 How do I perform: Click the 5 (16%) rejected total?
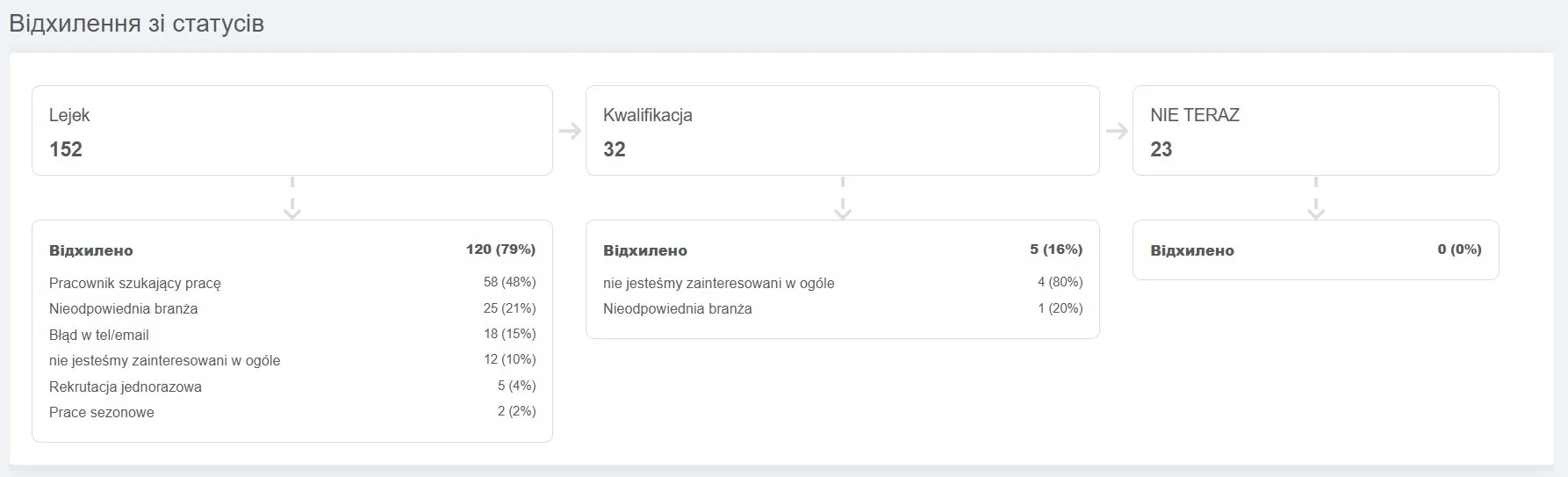click(x=1055, y=249)
